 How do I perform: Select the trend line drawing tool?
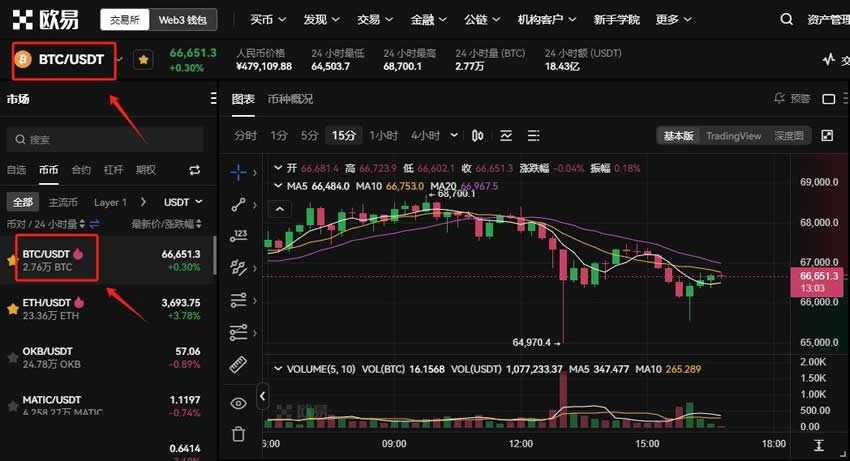tap(238, 204)
